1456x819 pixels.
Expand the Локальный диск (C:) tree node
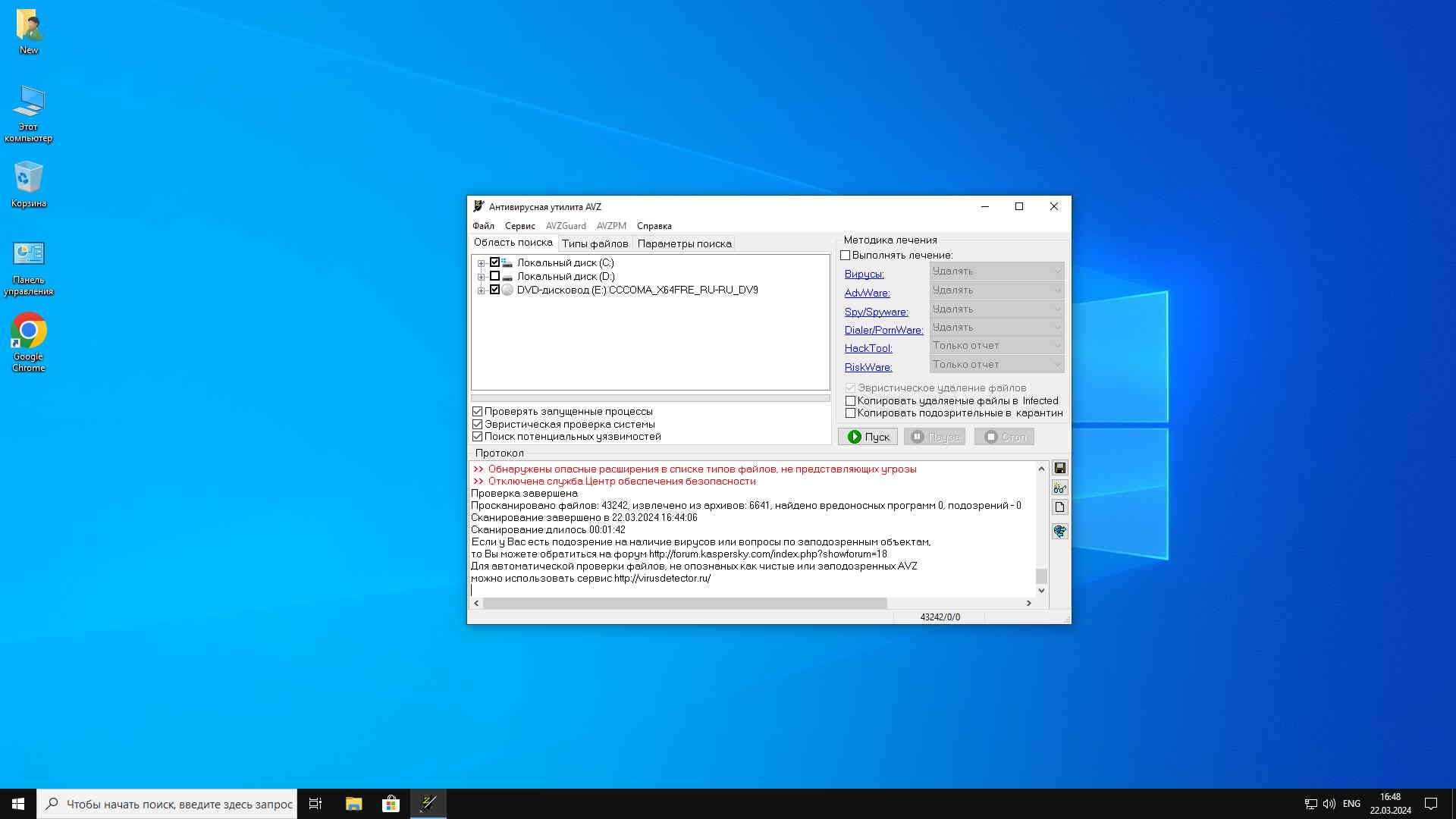tap(481, 263)
